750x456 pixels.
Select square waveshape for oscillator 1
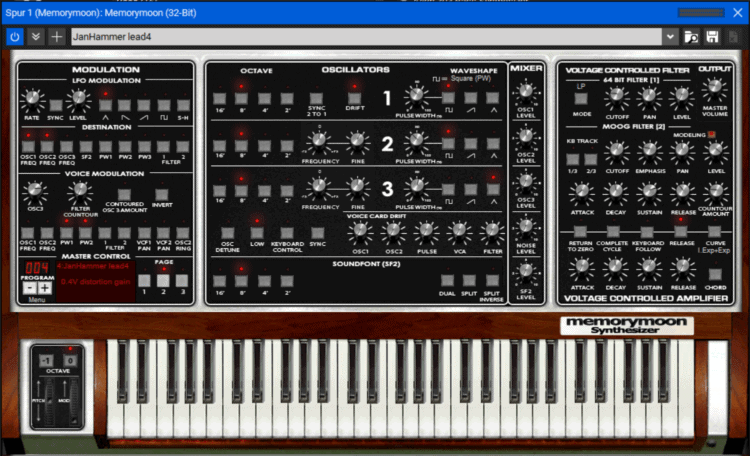(x=448, y=98)
